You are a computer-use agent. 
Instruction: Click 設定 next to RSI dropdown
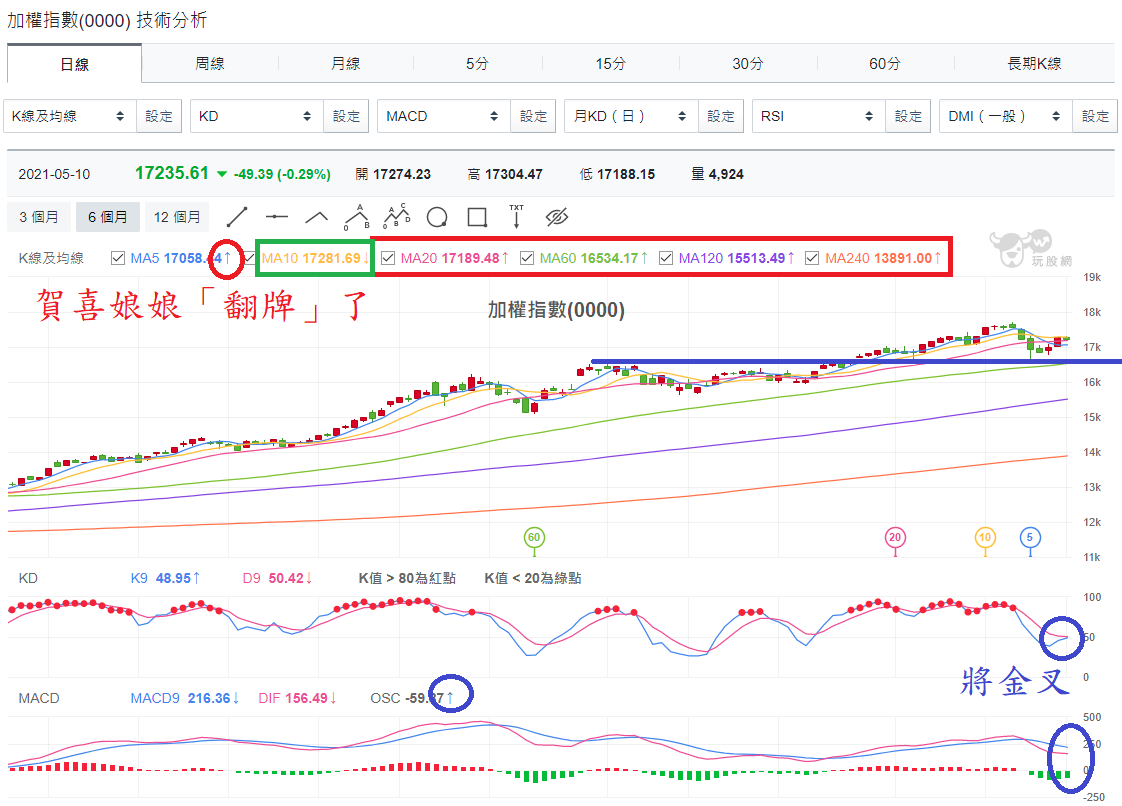[x=908, y=116]
